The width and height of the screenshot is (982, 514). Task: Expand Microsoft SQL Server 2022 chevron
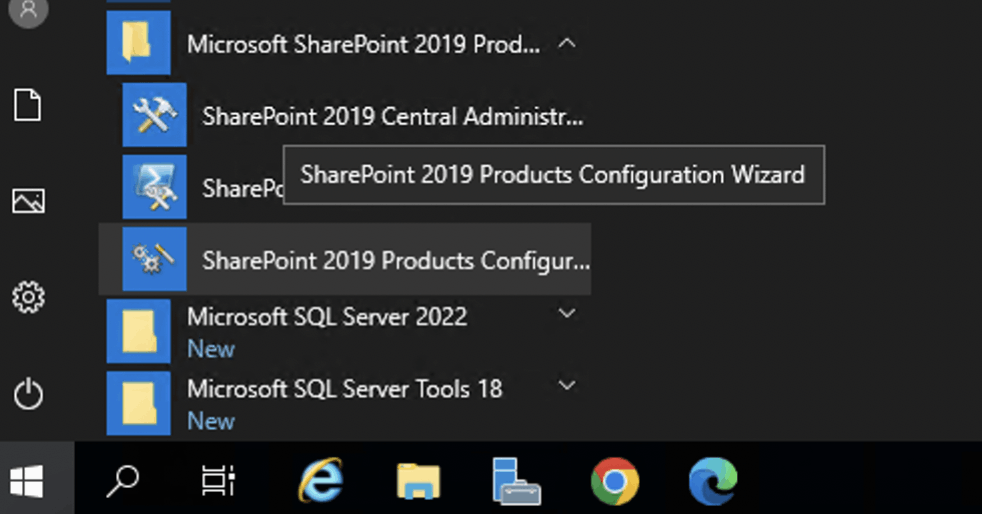point(567,314)
